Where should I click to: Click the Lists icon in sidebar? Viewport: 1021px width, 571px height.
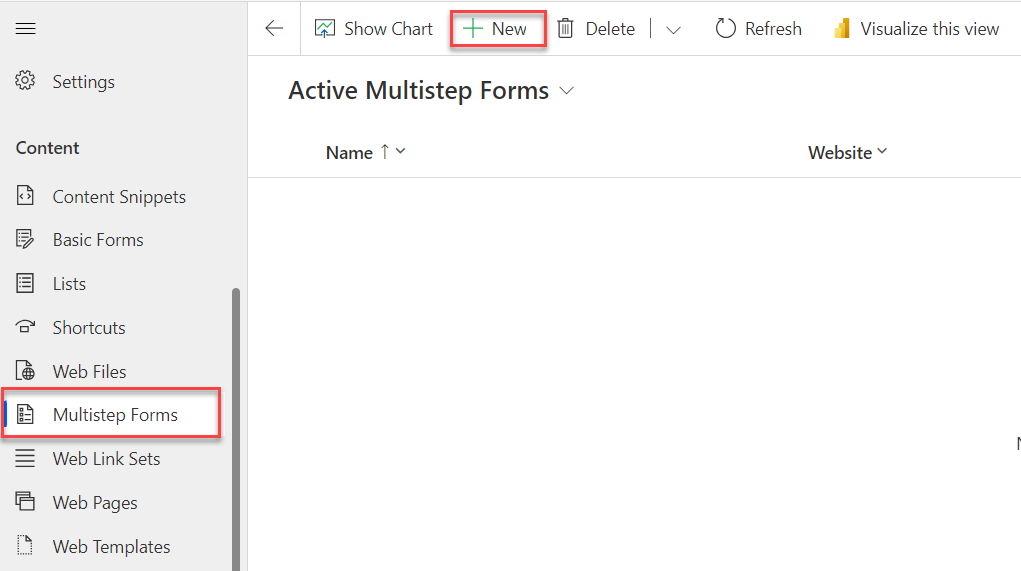point(26,284)
